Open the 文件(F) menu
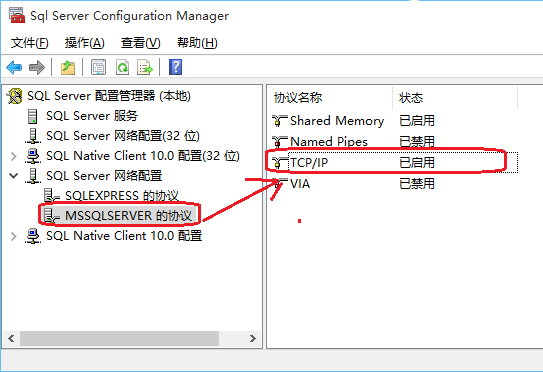The width and height of the screenshot is (543, 372). pos(29,43)
